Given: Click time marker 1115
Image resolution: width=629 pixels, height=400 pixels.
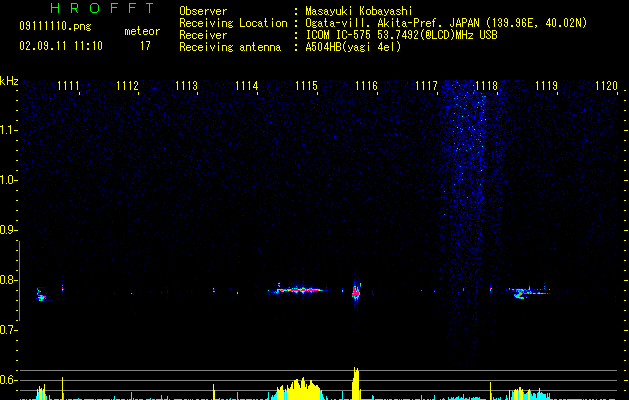Looking at the screenshot, I should coord(306,86).
